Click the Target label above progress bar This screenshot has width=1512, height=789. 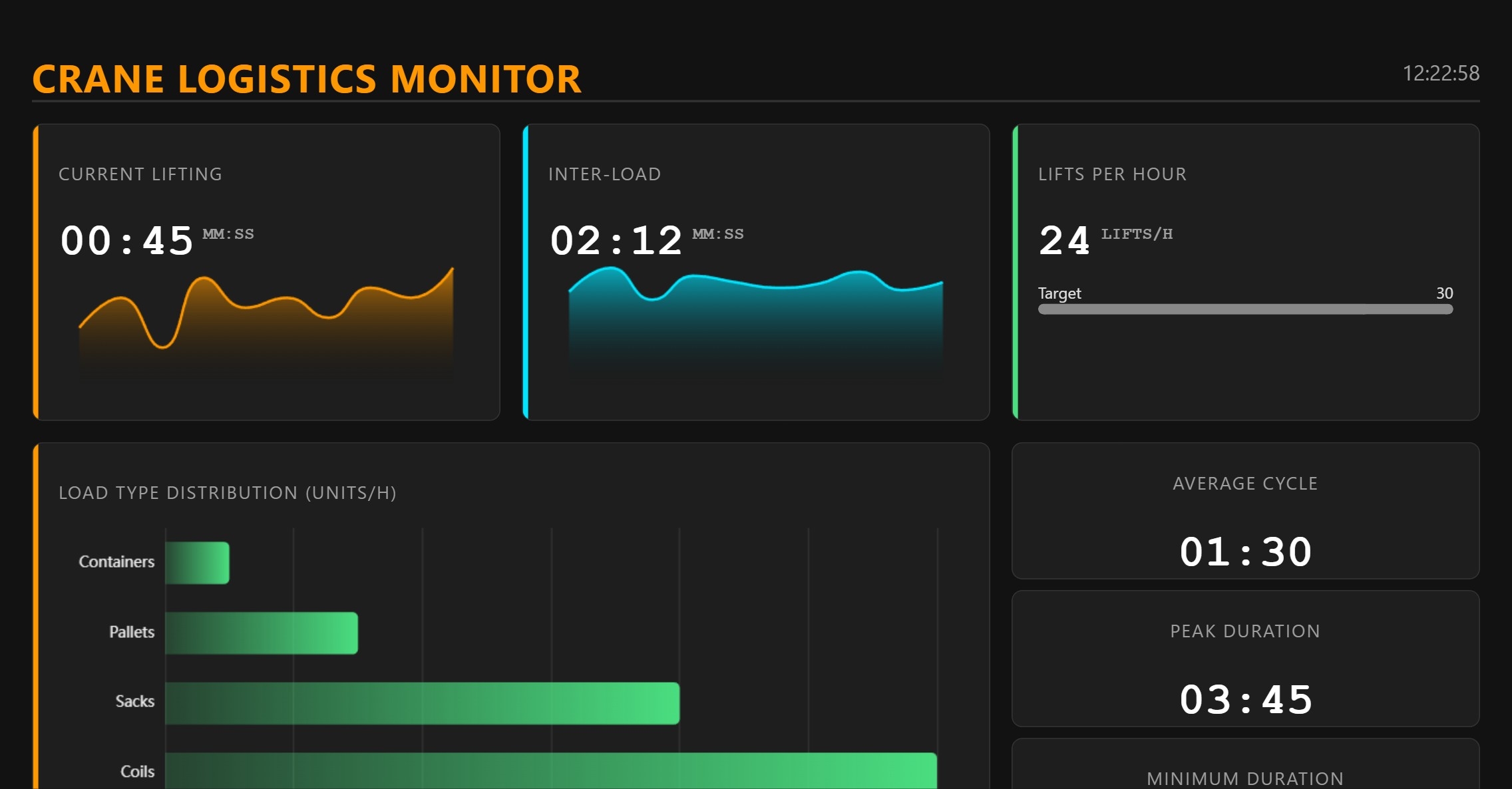(x=1059, y=293)
